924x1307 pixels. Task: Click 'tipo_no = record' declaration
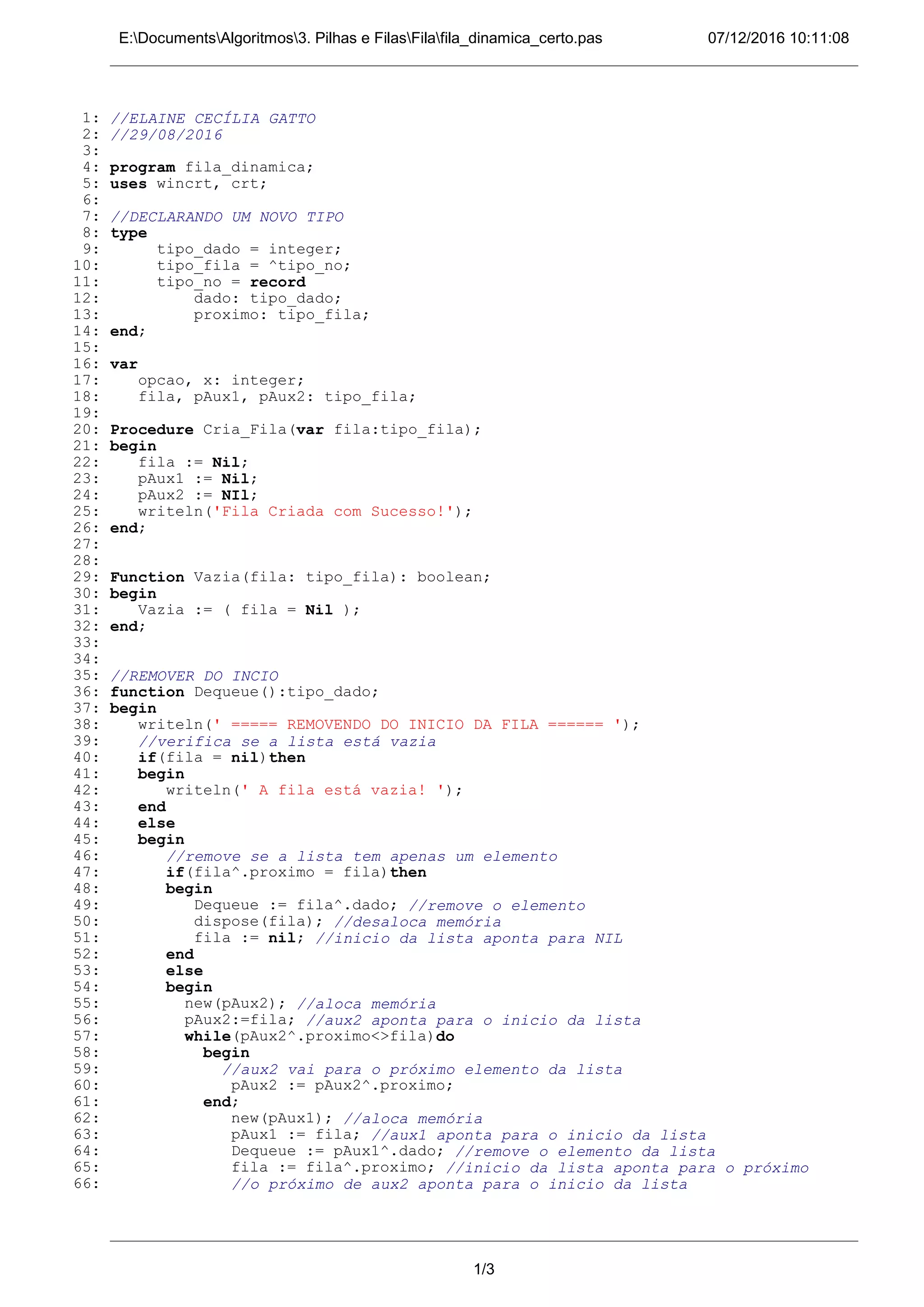pos(231,283)
